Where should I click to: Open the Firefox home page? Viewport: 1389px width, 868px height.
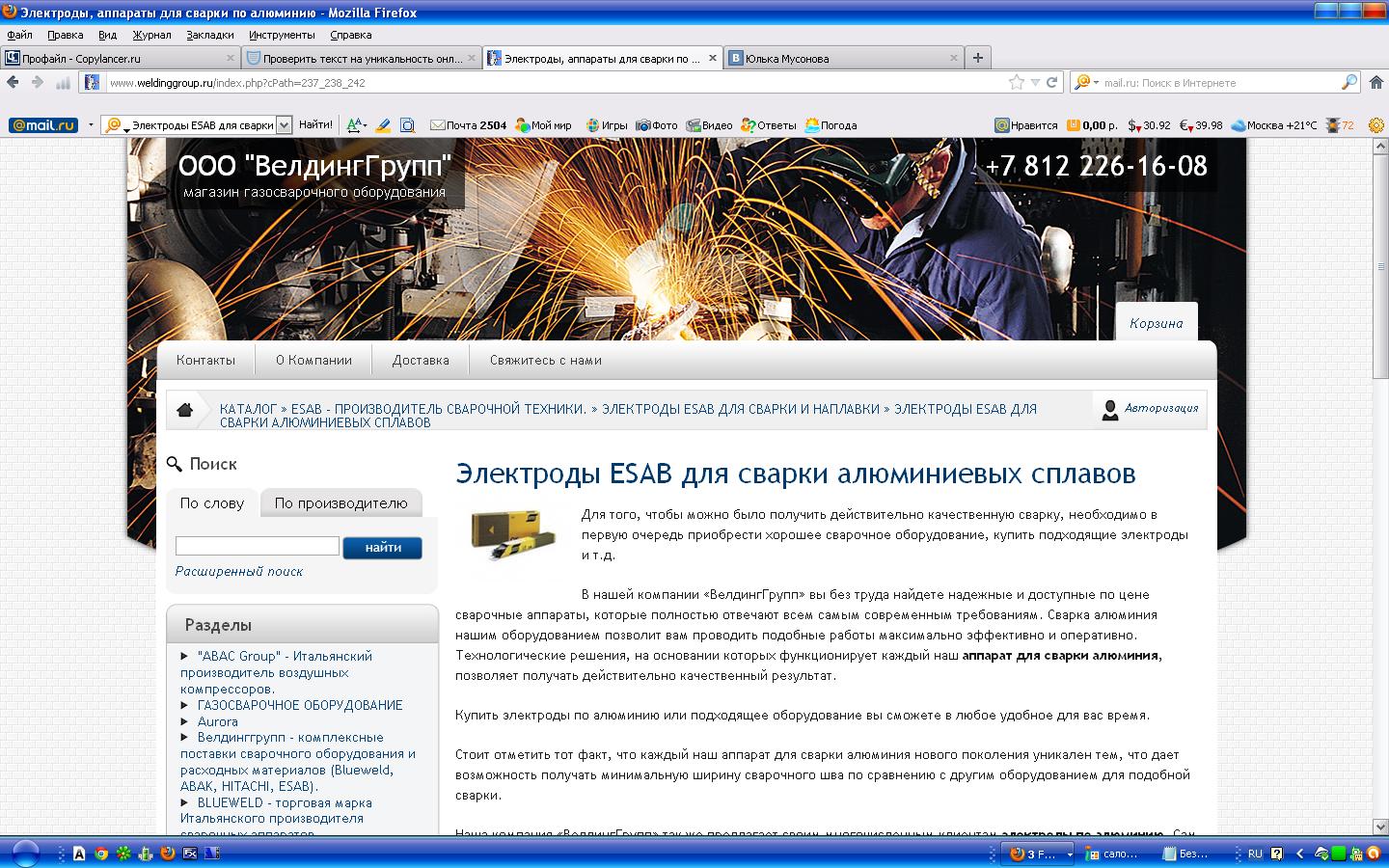point(1376,83)
